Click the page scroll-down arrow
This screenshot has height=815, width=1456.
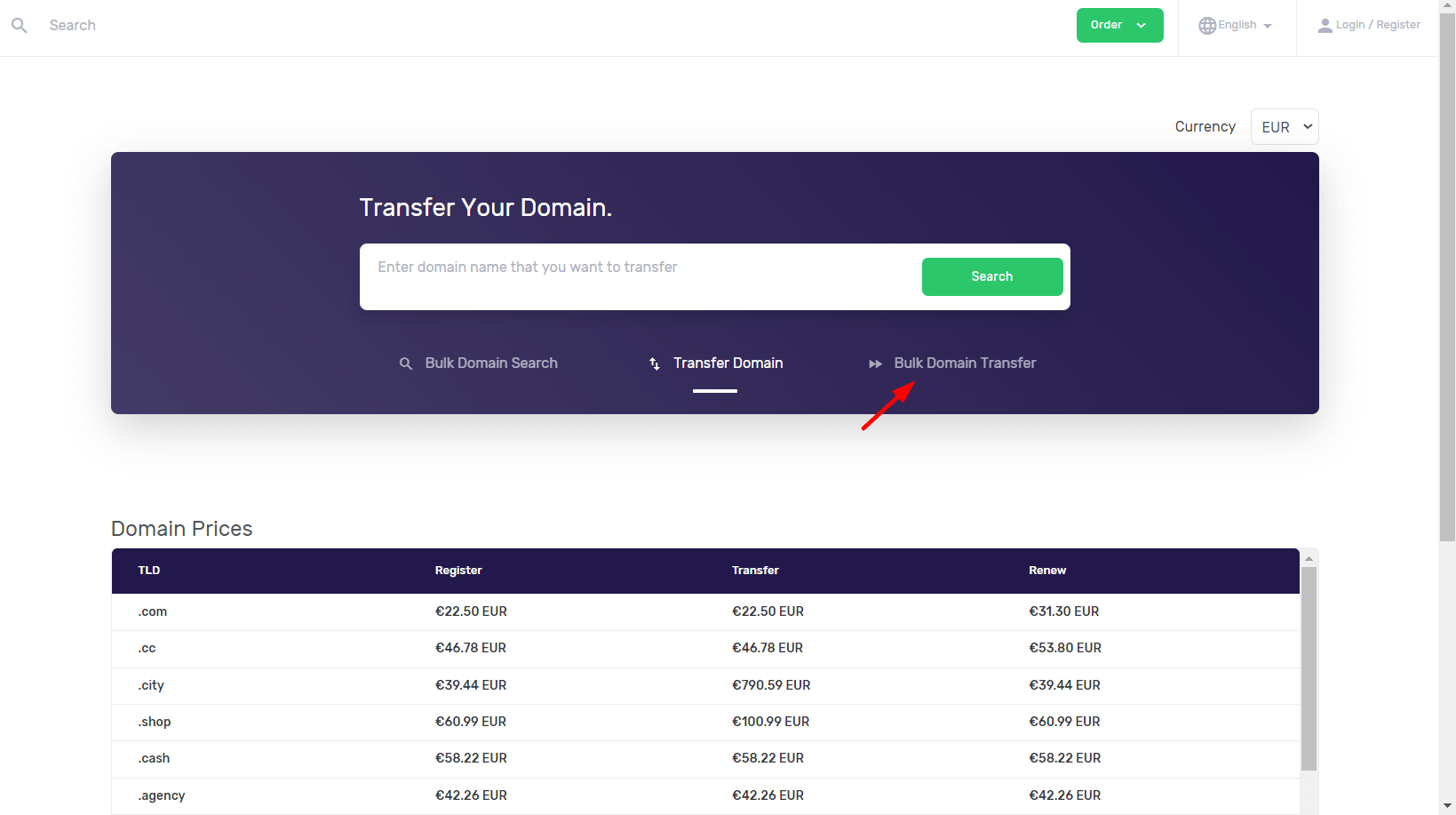[1447, 806]
